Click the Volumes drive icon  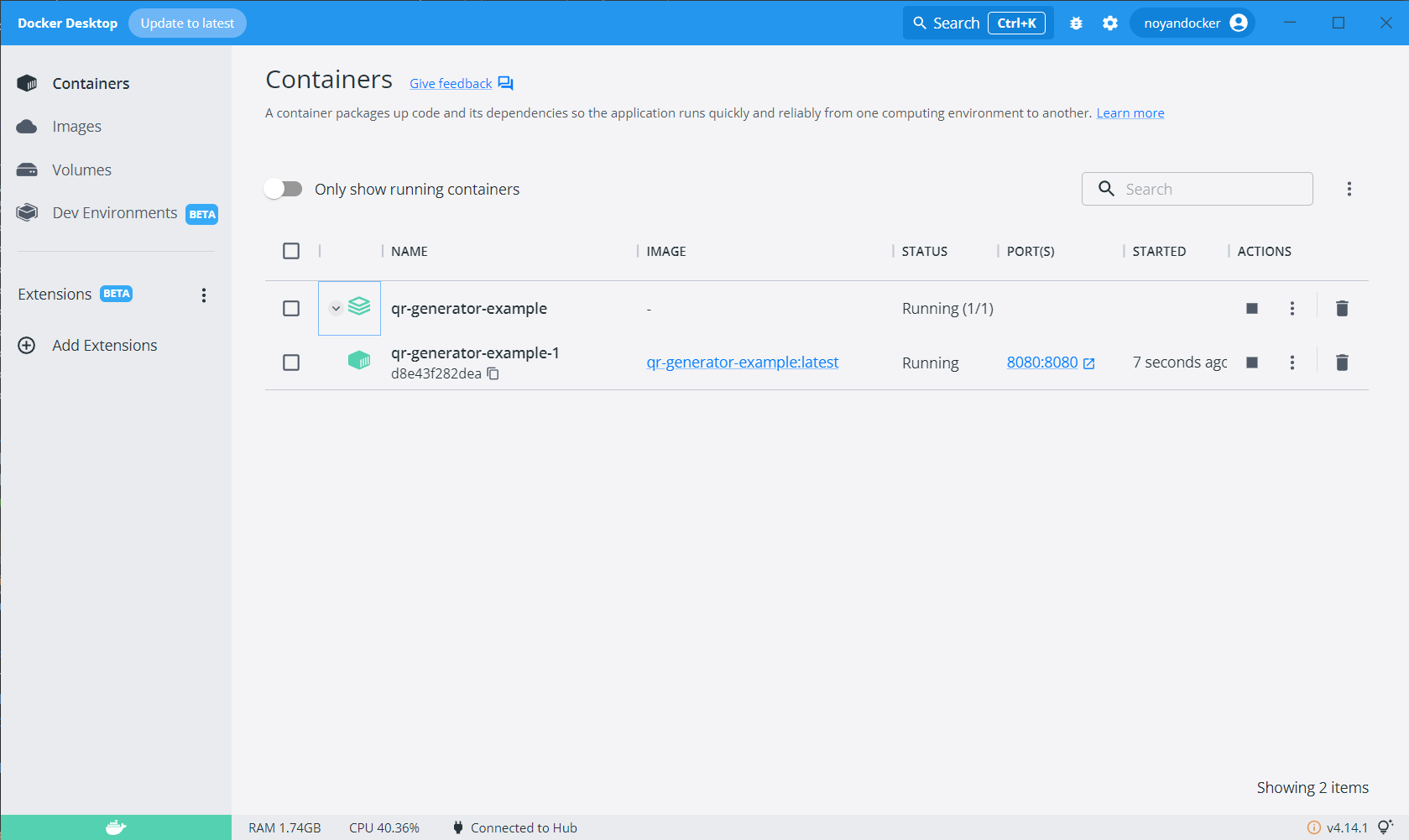27,170
